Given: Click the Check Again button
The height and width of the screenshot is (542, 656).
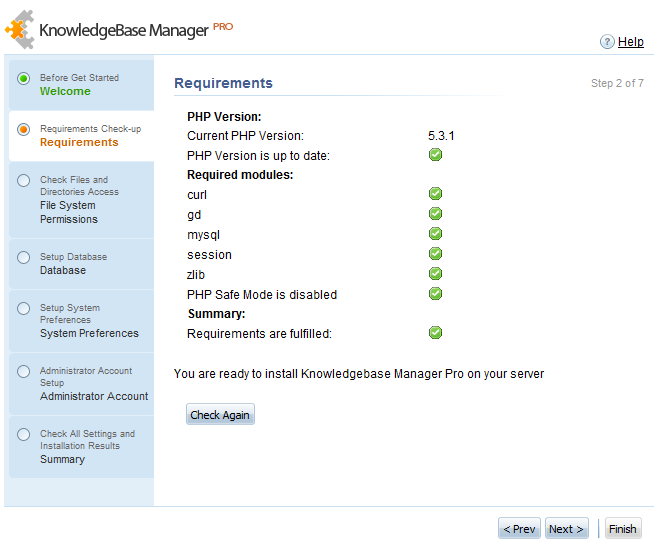Looking at the screenshot, I should [x=220, y=414].
